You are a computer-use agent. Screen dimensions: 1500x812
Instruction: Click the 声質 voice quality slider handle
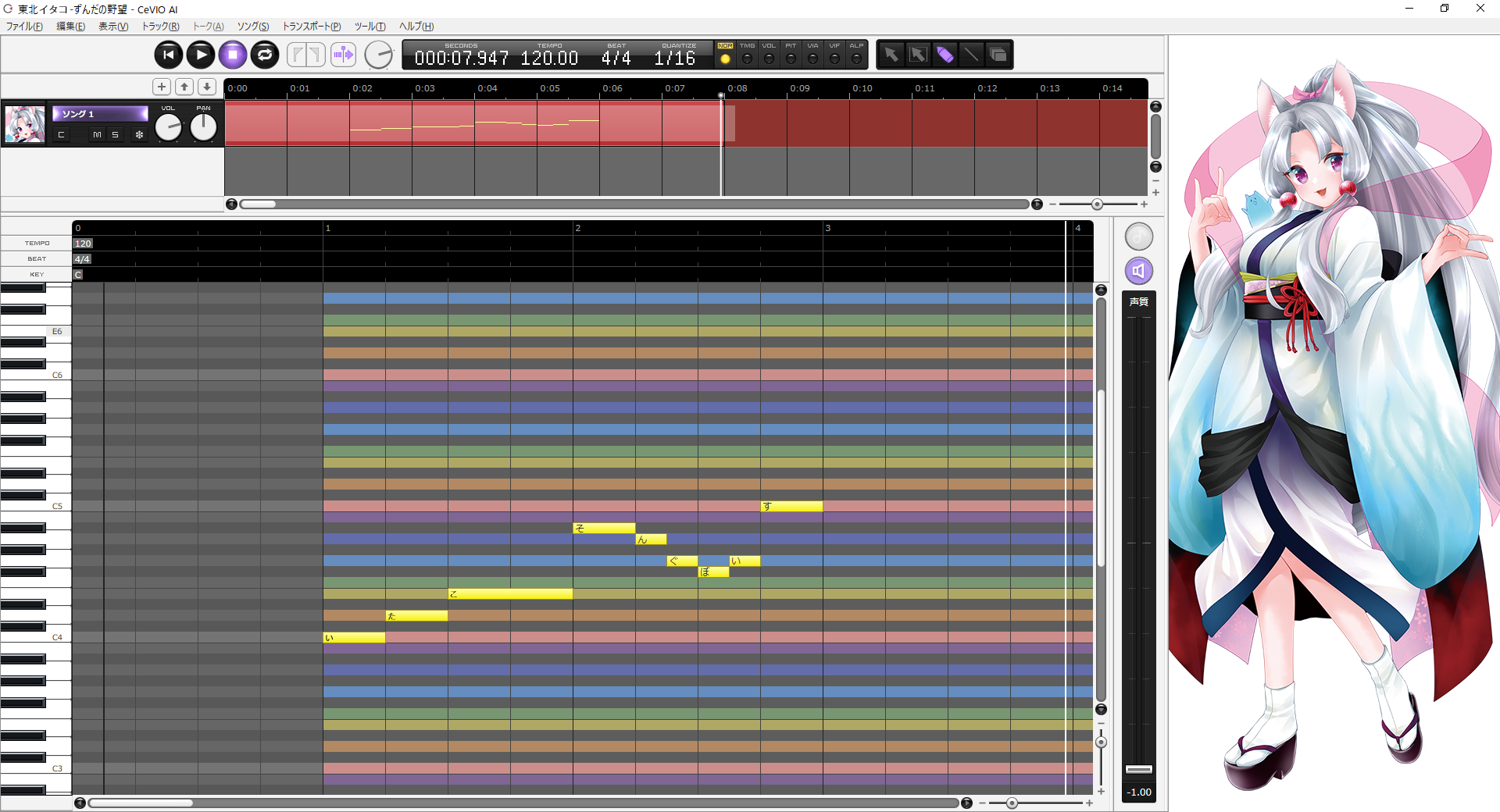[x=1139, y=769]
